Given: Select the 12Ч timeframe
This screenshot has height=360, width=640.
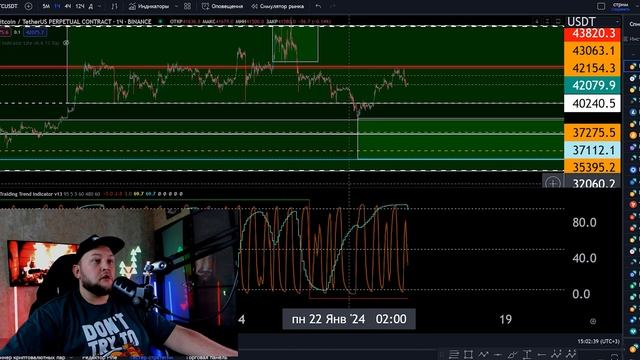Looking at the screenshot, I should pyautogui.click(x=80, y=6).
